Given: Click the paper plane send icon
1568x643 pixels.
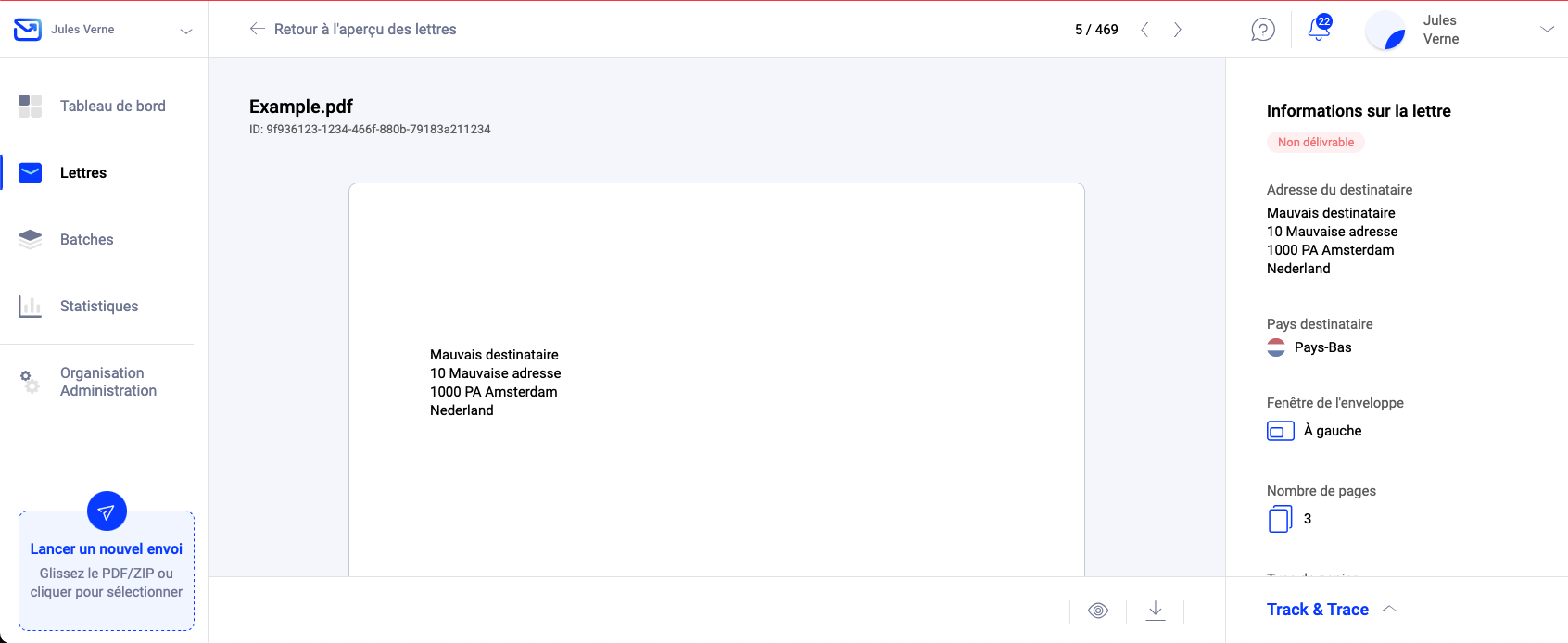Looking at the screenshot, I should (107, 511).
